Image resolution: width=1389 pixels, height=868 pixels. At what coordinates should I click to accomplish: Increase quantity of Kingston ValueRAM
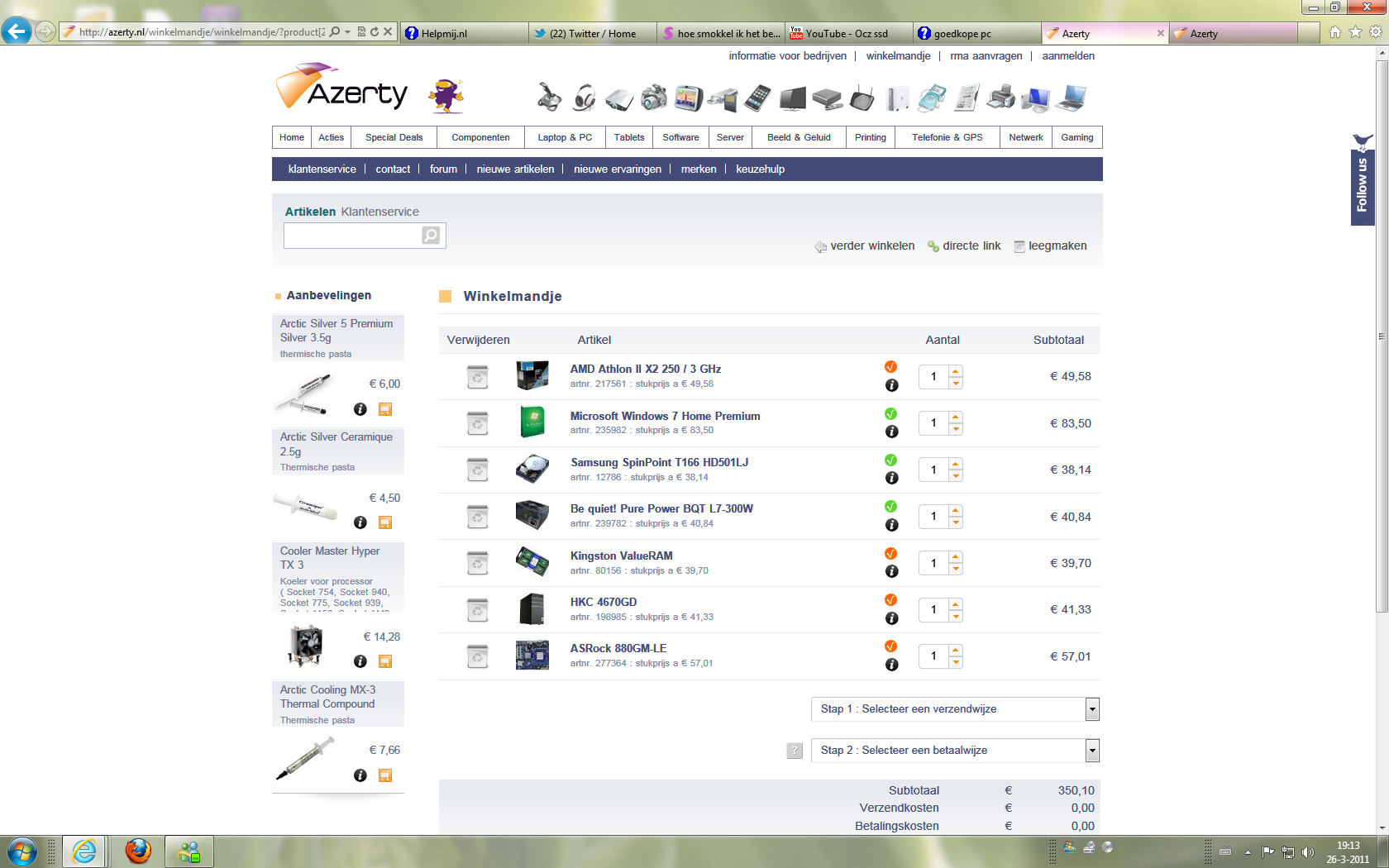pos(956,558)
